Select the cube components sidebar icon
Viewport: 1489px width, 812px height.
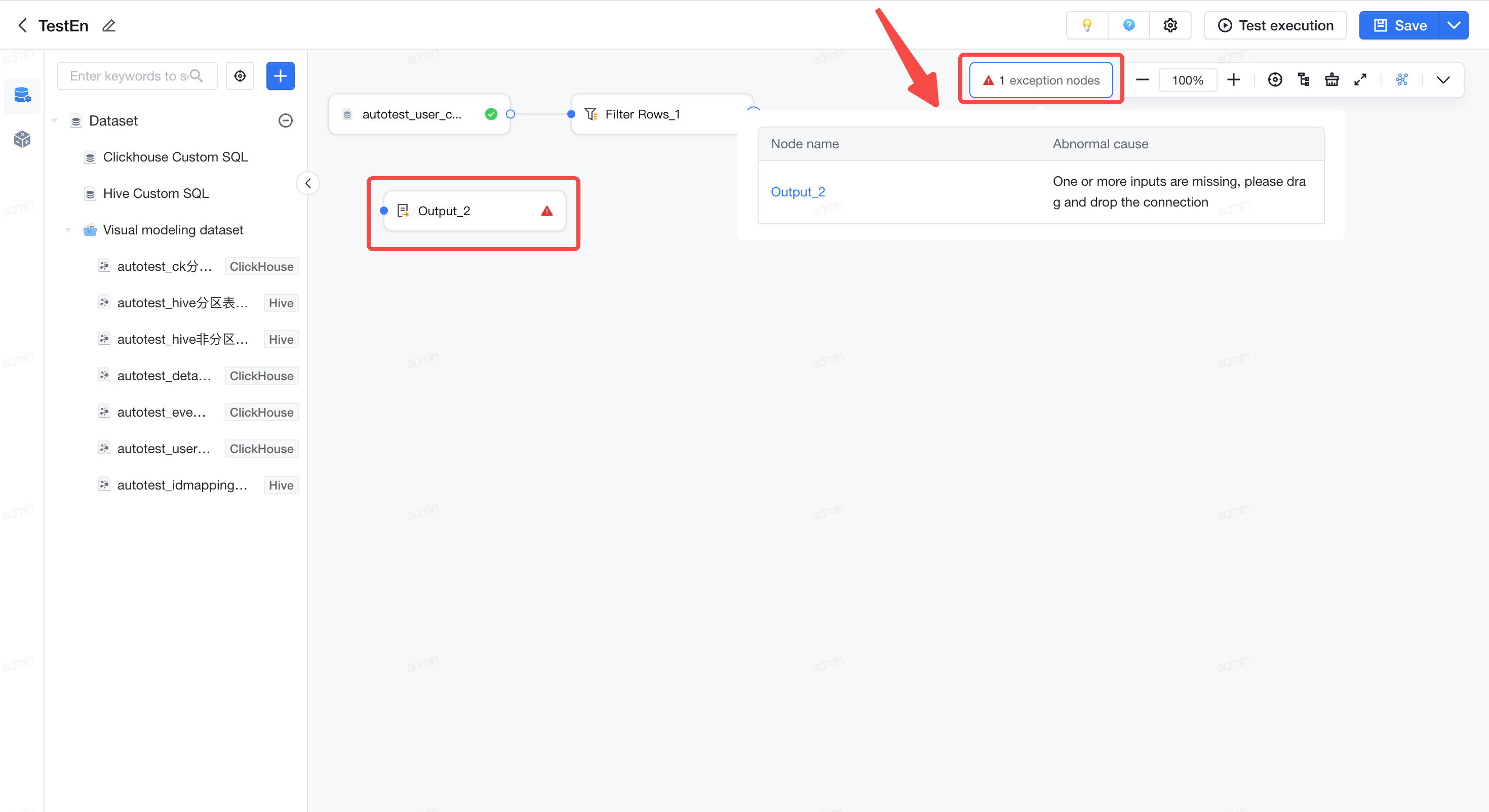(22, 139)
